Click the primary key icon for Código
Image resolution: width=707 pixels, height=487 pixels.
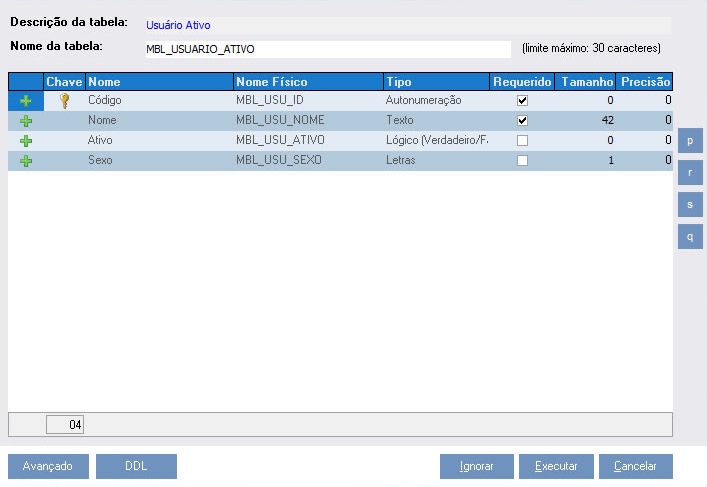65,101
